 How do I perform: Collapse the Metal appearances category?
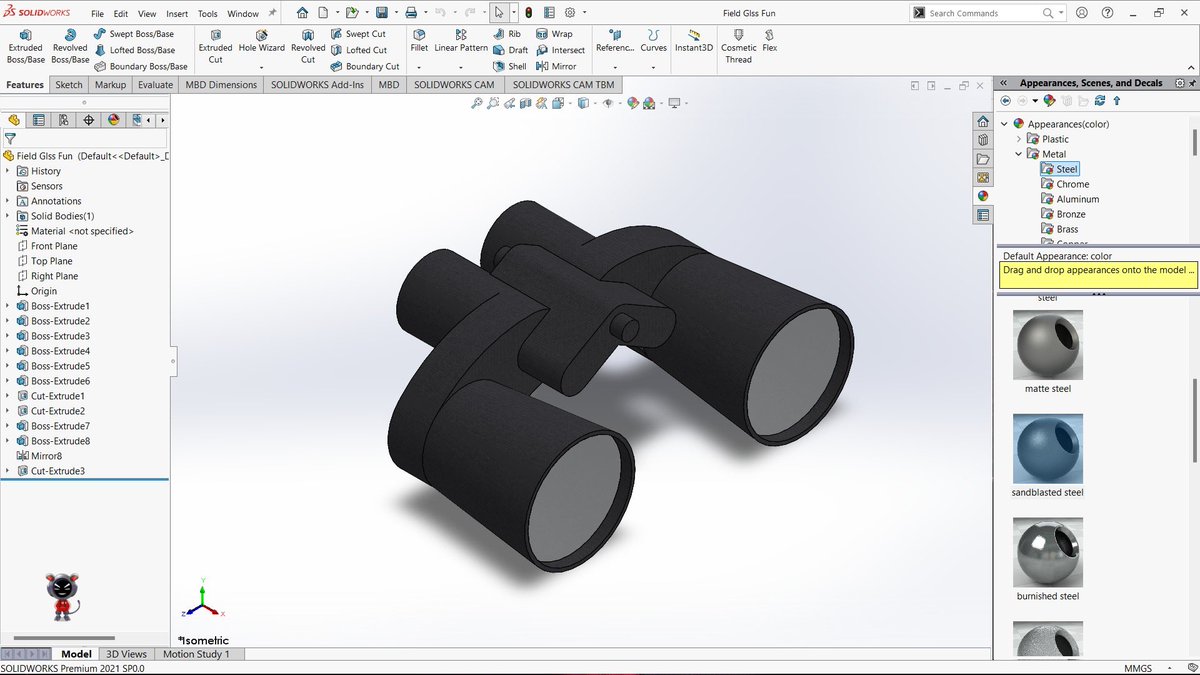tap(1017, 153)
